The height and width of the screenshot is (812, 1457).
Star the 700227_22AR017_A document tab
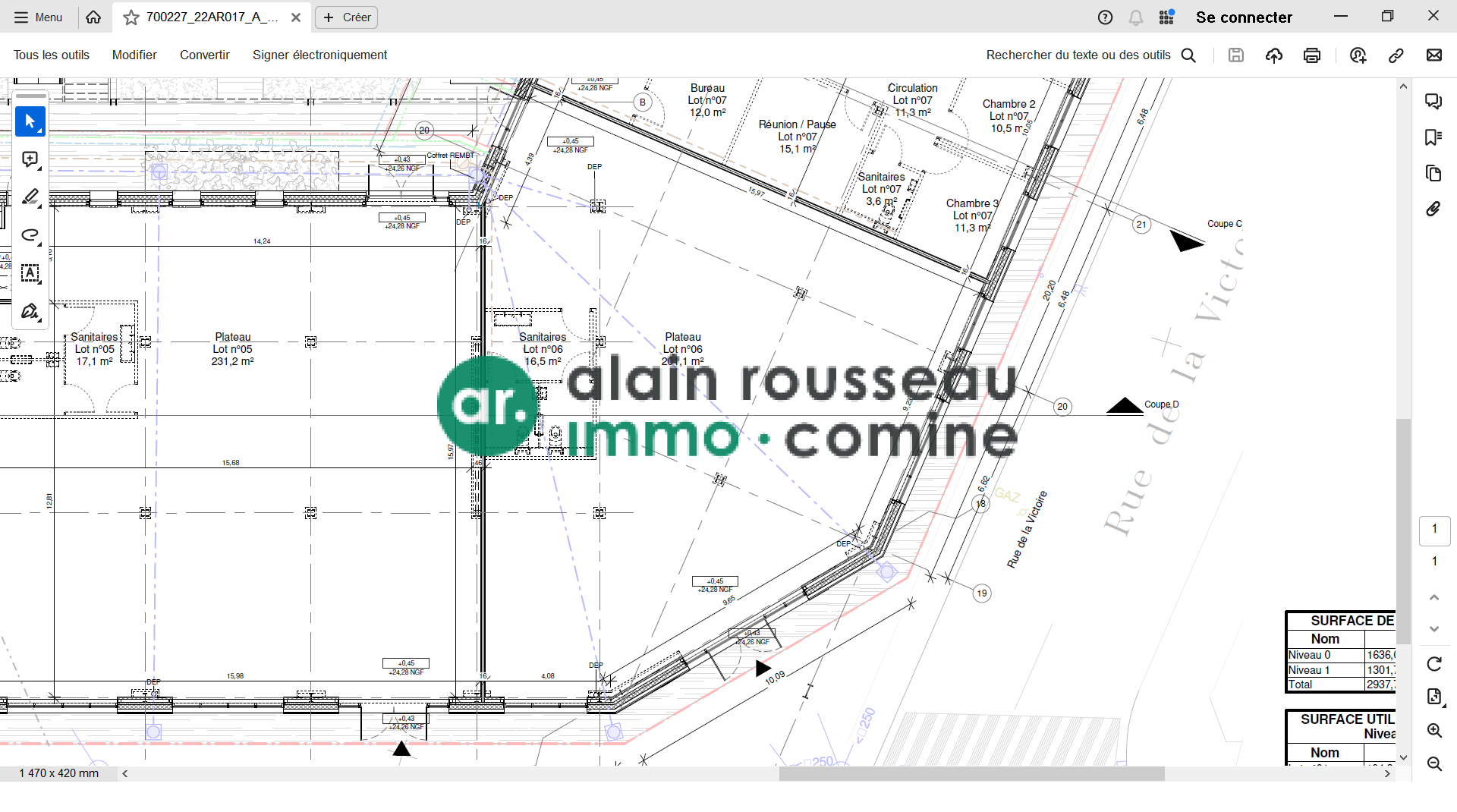click(131, 17)
